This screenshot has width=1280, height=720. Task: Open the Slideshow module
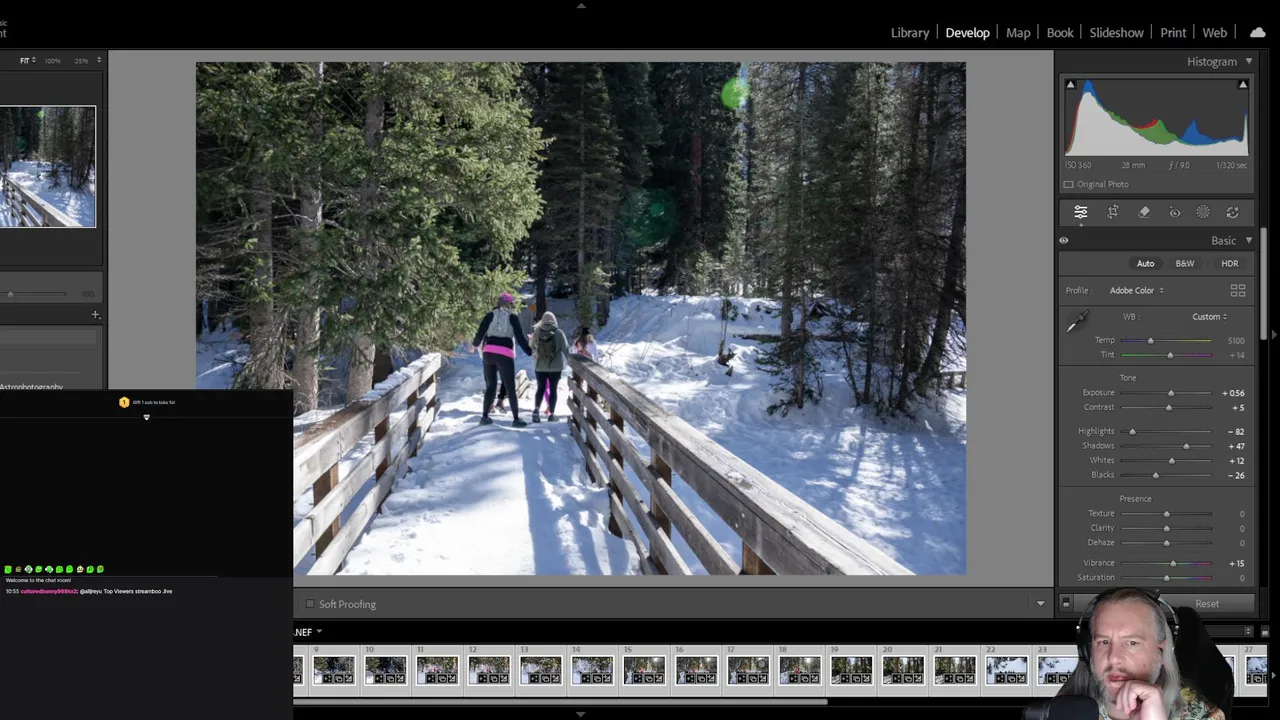(1116, 32)
